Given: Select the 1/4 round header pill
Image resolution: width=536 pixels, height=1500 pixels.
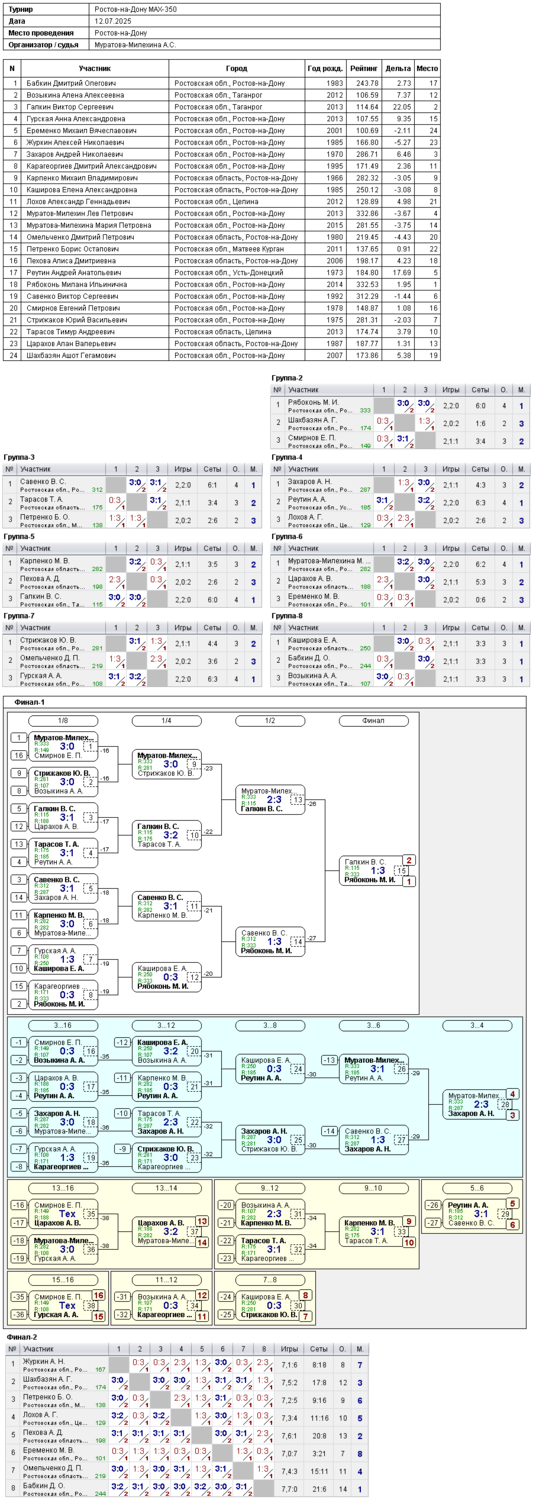Looking at the screenshot, I should point(166,720).
